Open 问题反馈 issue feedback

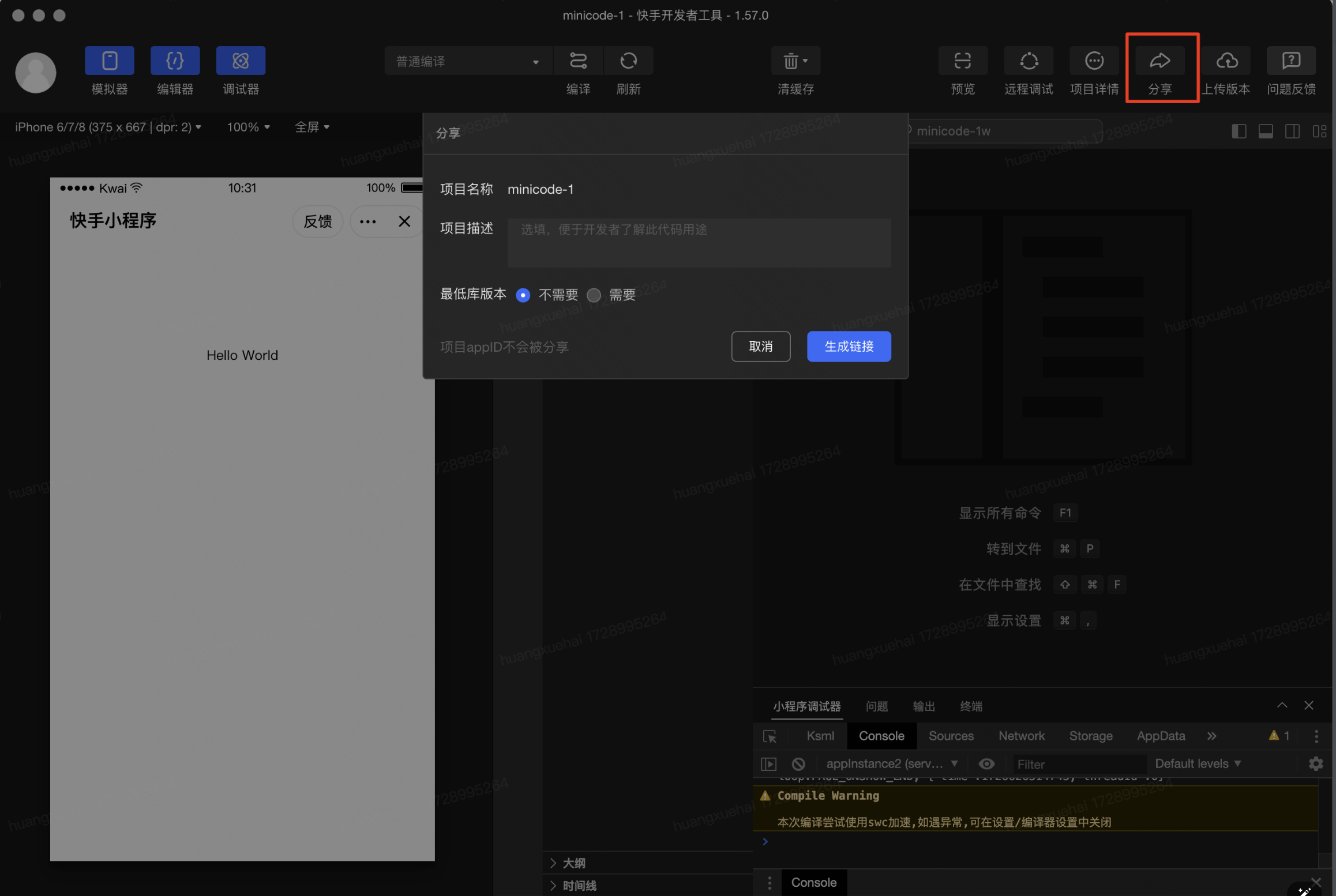(x=1291, y=61)
